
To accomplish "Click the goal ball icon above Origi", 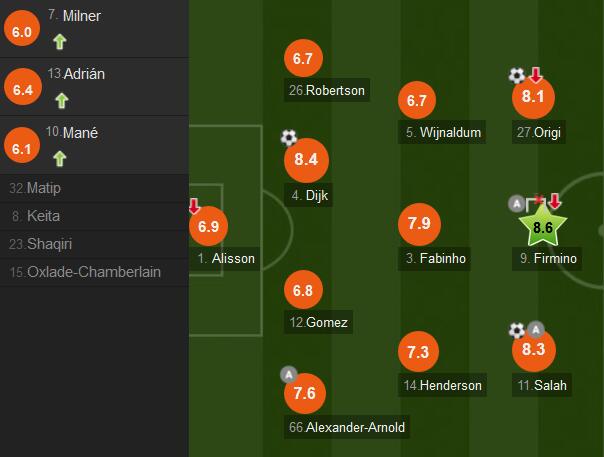I will click(517, 76).
